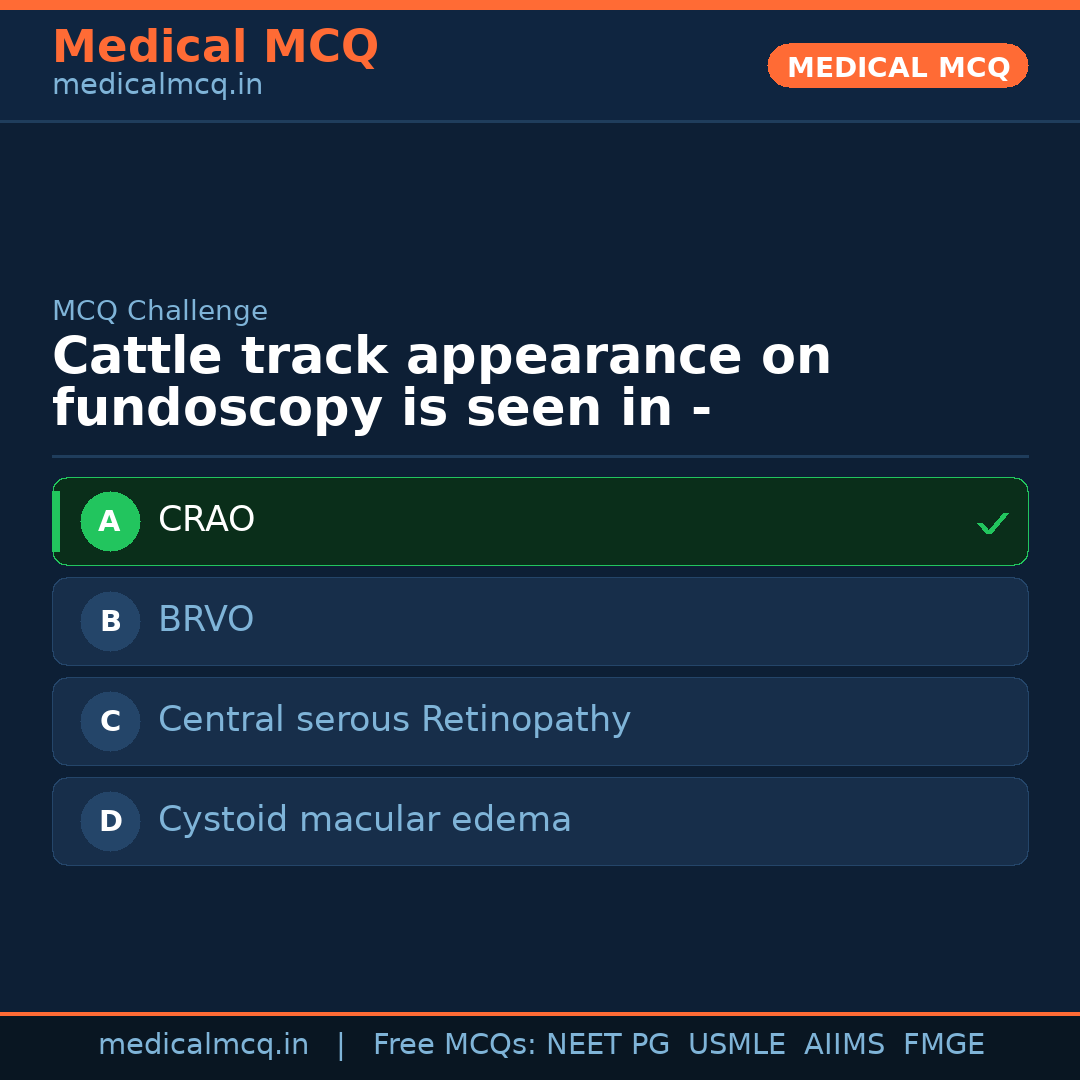Click the USMLE footer label
Screen dimensions: 1080x1080
[x=737, y=1043]
